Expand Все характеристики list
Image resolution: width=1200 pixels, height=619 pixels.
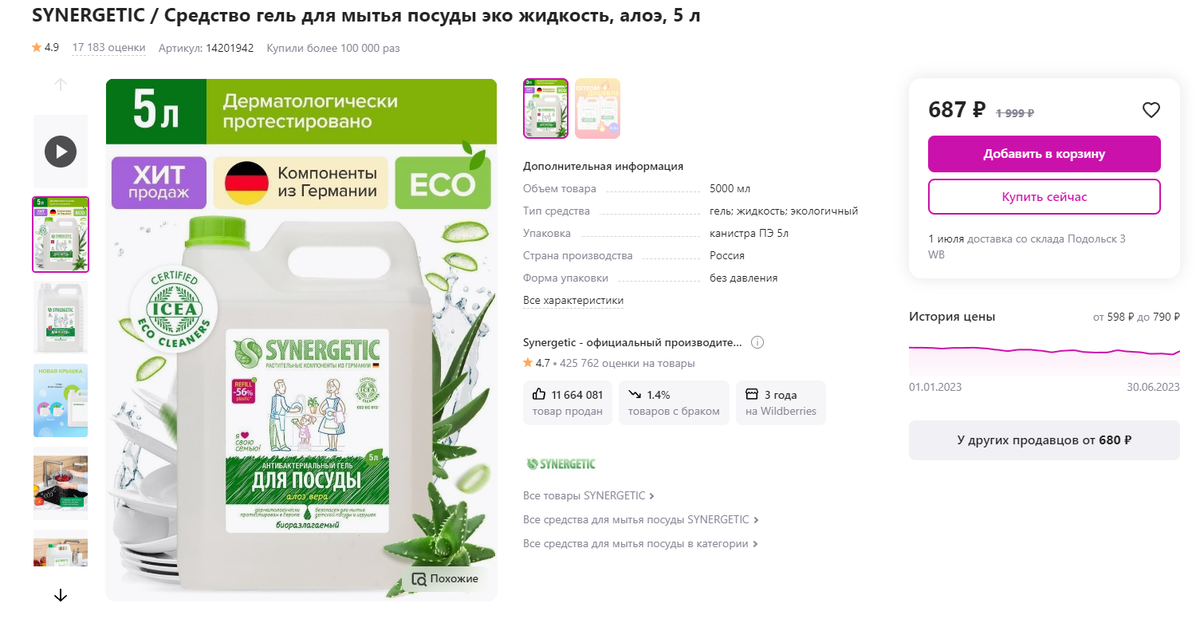click(573, 300)
